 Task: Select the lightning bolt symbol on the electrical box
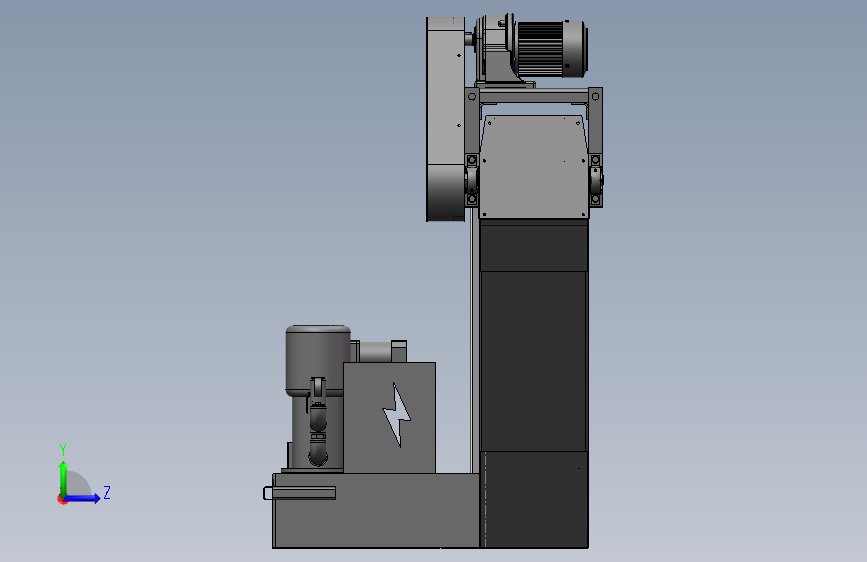(x=396, y=414)
